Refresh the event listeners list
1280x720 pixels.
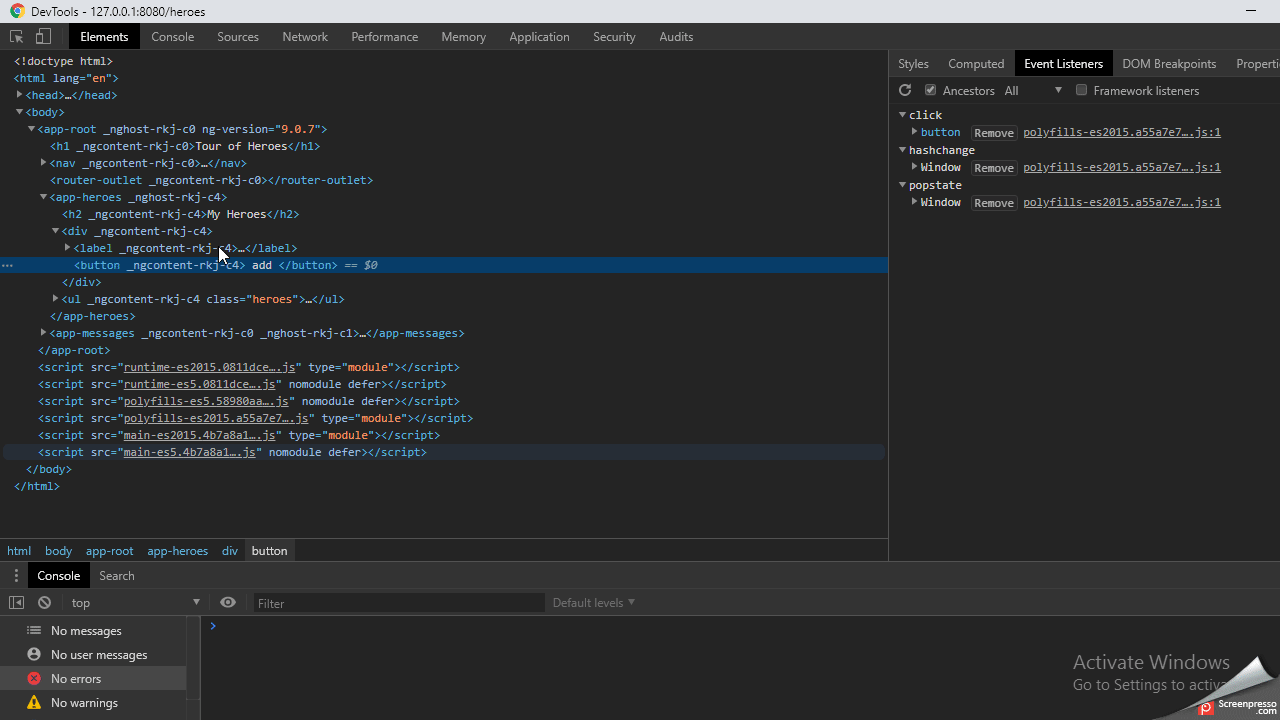905,90
